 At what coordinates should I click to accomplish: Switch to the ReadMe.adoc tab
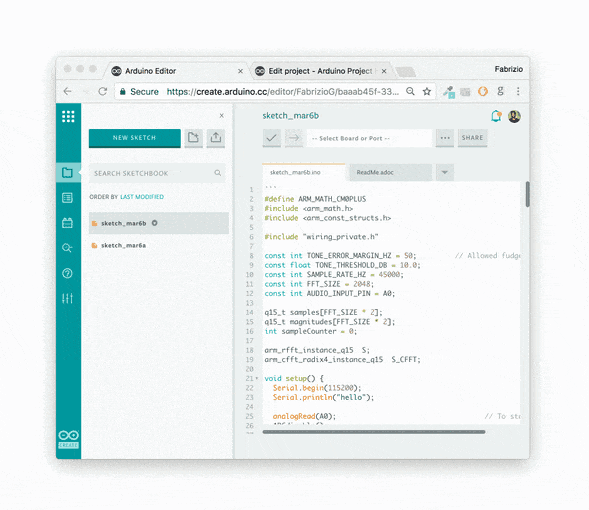point(390,172)
